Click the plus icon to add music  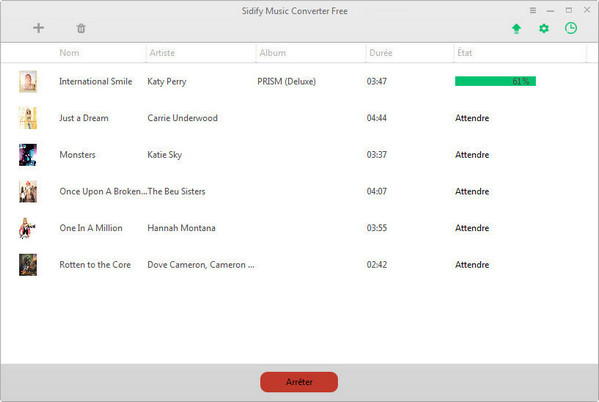tap(38, 28)
